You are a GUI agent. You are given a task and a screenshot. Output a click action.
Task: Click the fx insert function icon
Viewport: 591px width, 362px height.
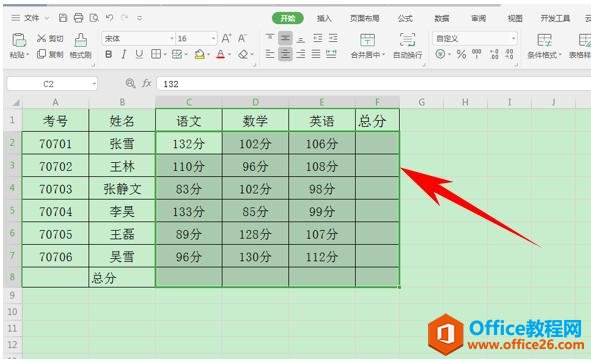[146, 83]
